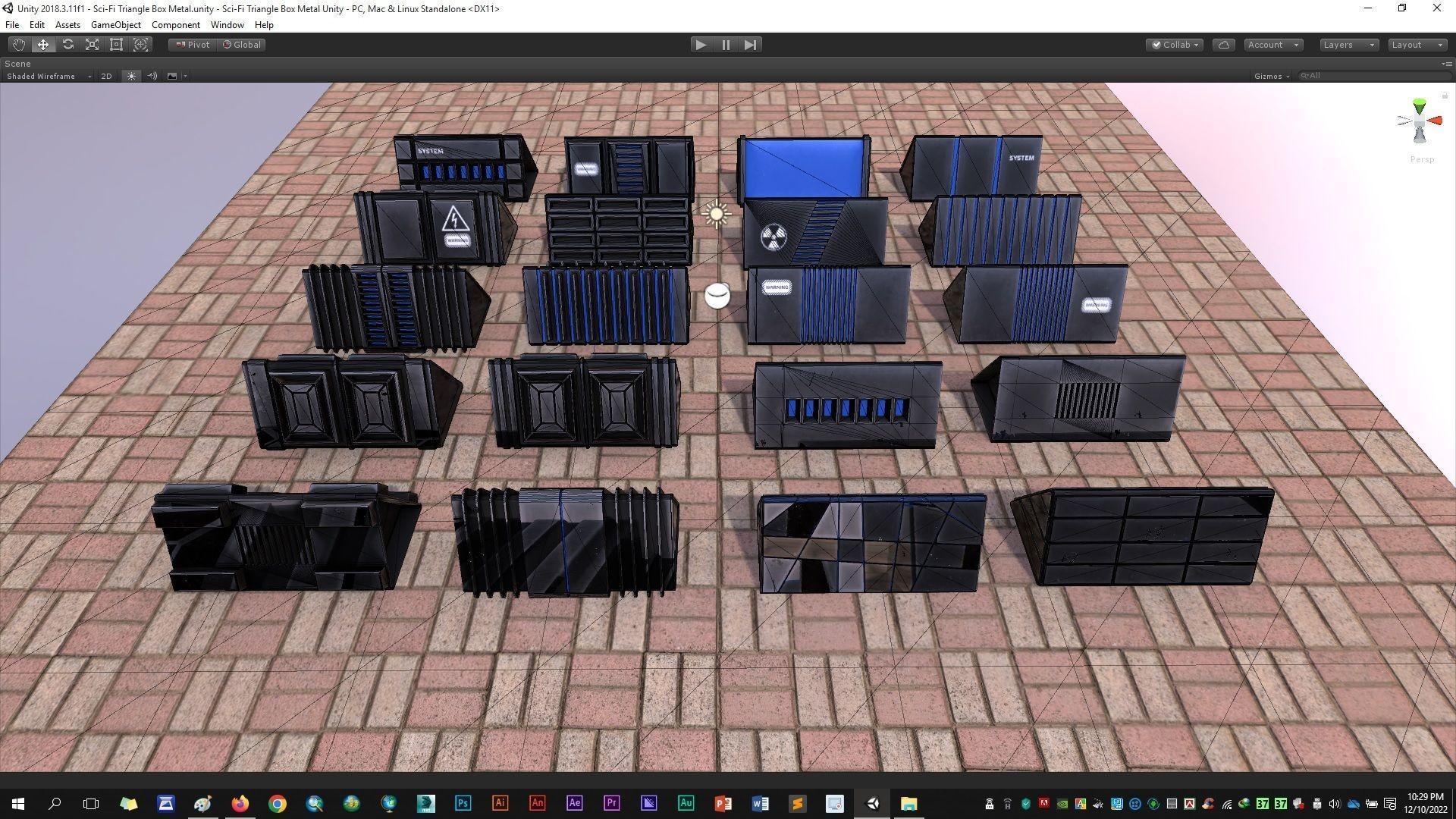Toggle scene lighting on or off
Screen dimensions: 1456x819
click(131, 76)
